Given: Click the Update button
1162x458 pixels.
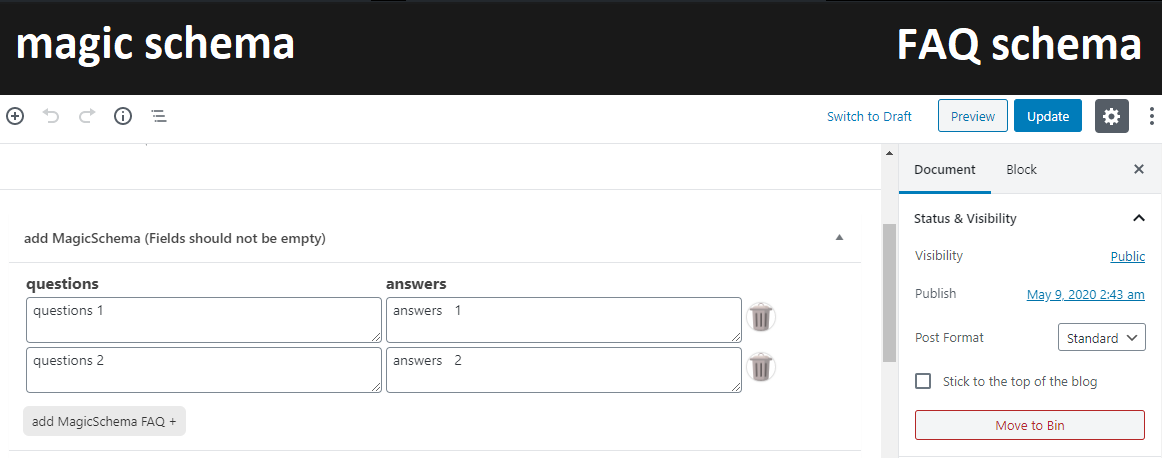Looking at the screenshot, I should tap(1048, 116).
